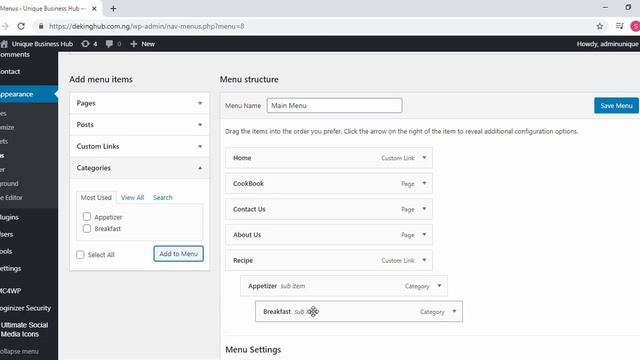This screenshot has height=360, width=640.
Task: Bookmark this page with the star icon
Action: click(x=600, y=26)
